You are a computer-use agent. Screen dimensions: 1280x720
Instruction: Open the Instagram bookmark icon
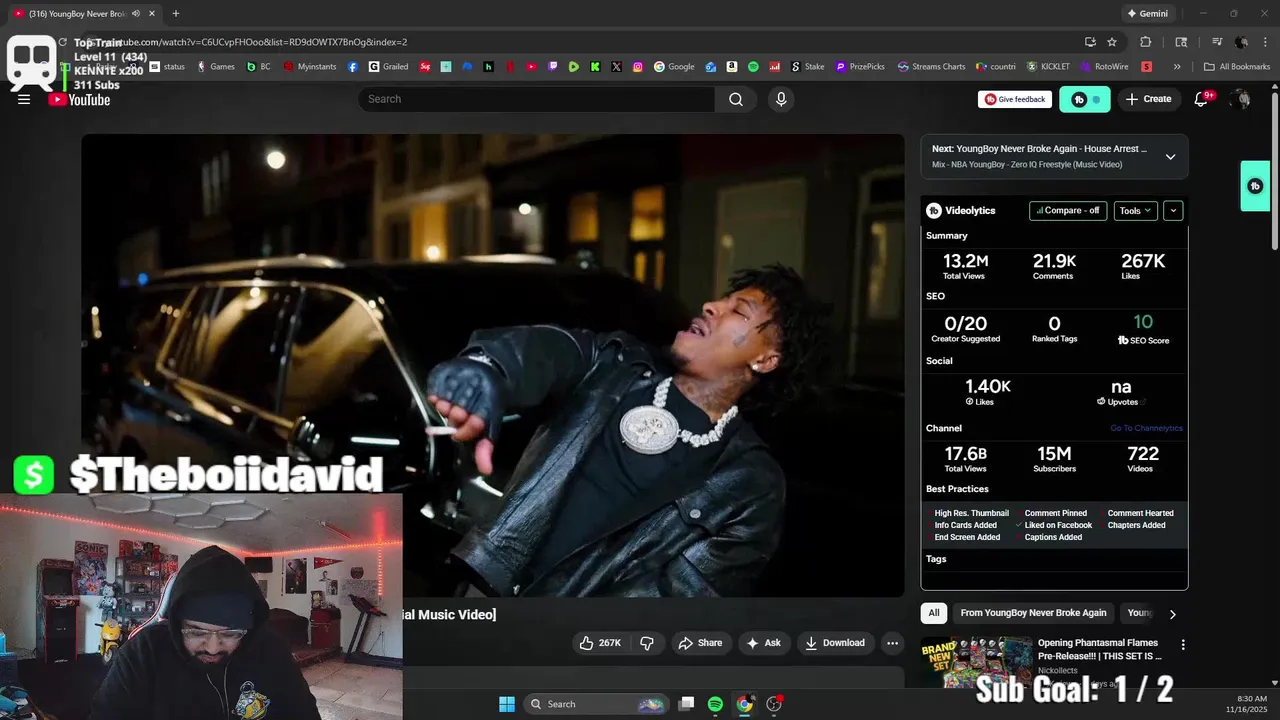[x=638, y=67]
